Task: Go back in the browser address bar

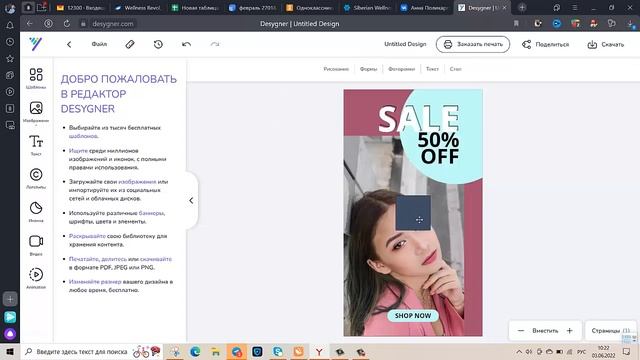Action: click(29, 24)
